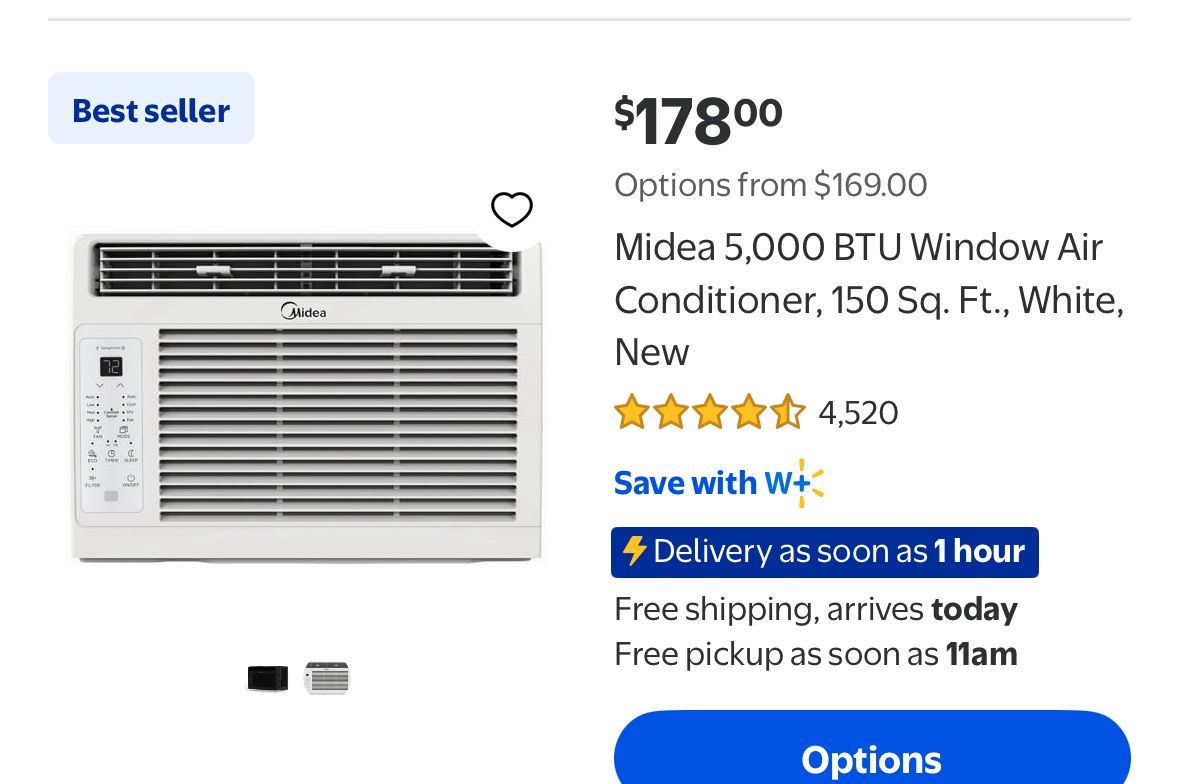This screenshot has width=1179, height=784.
Task: Click the Delivery as soon as 1 hour badge
Action: [x=824, y=552]
